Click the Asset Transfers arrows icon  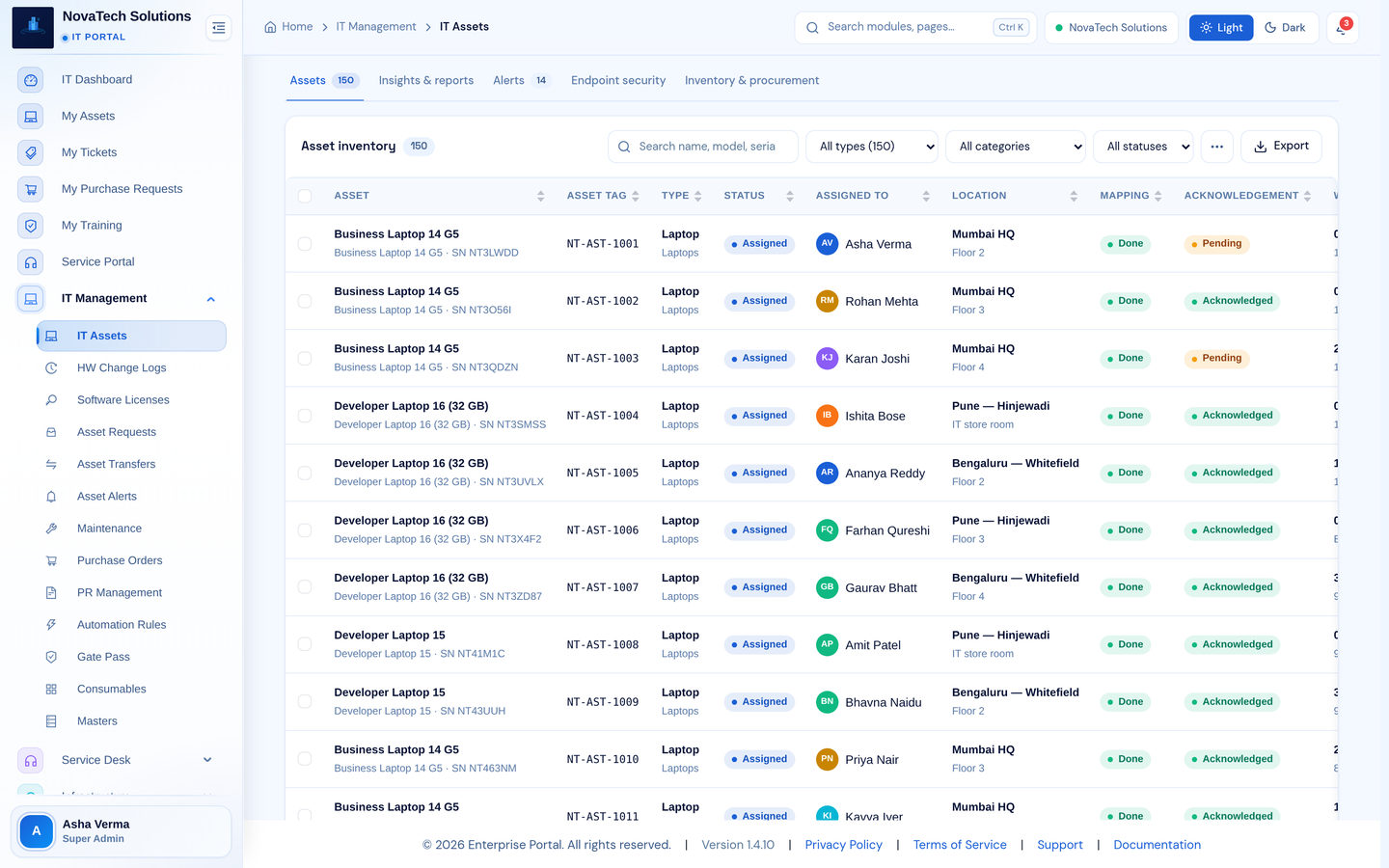point(51,464)
